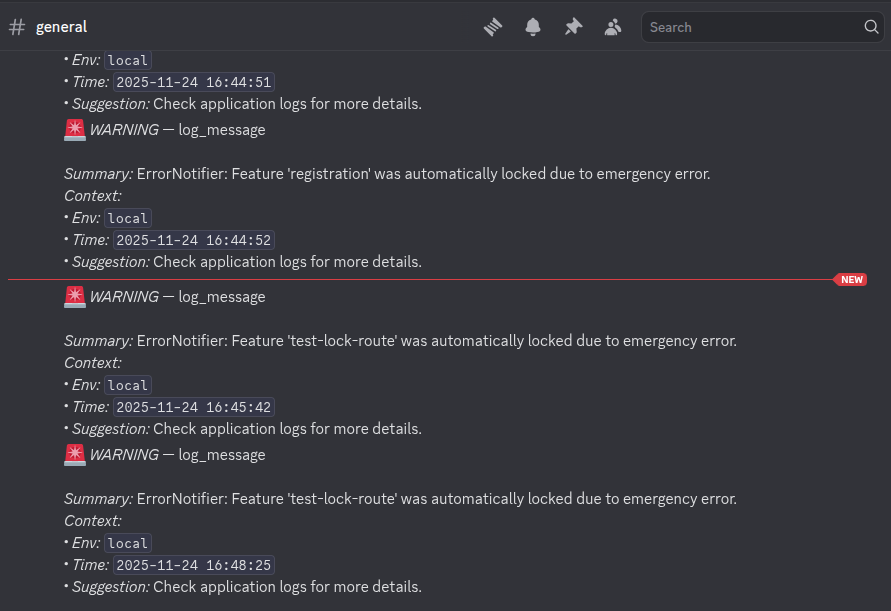Open the Threads panel

point(493,27)
